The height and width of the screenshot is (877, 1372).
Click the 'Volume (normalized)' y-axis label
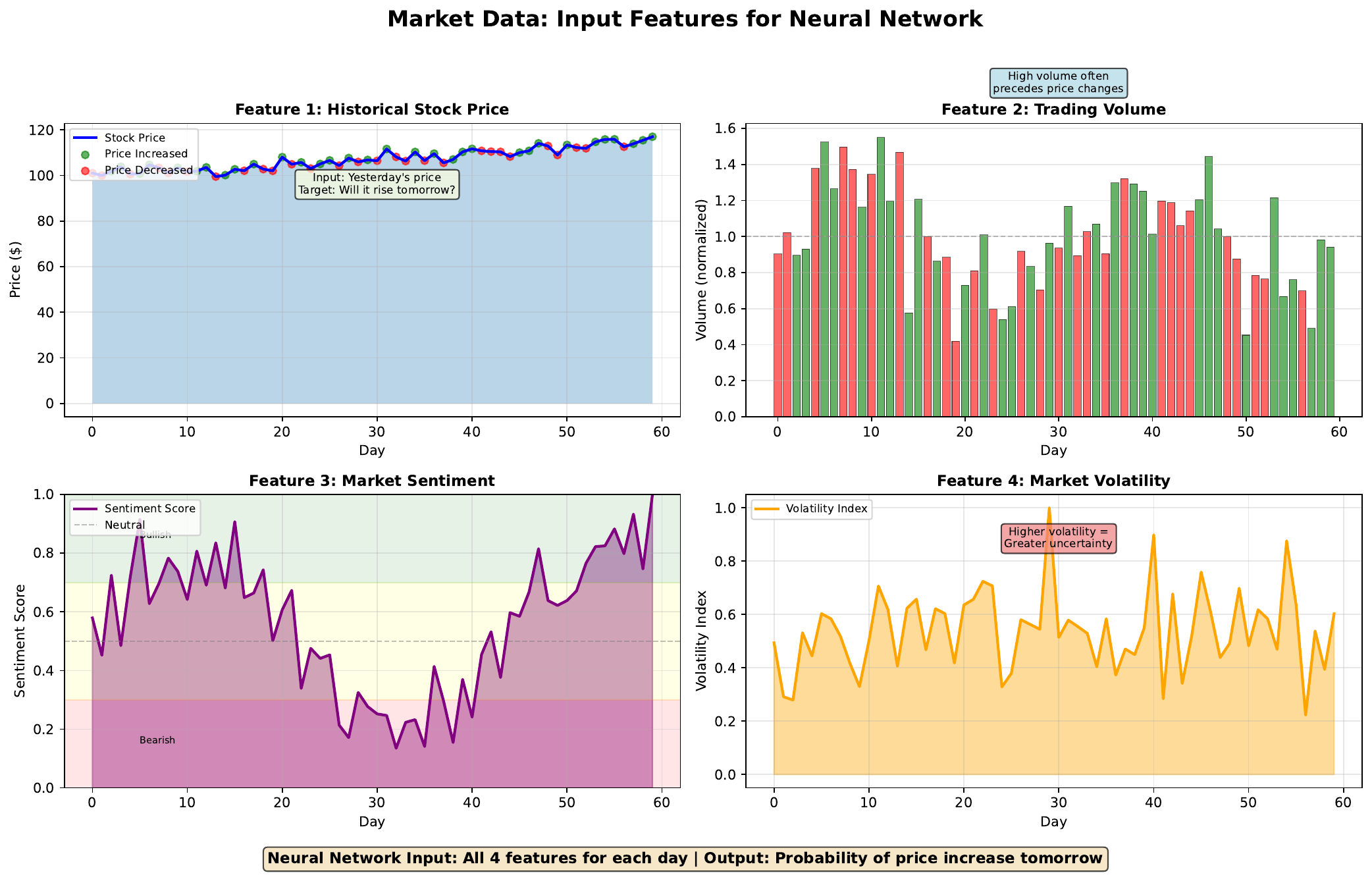click(x=701, y=270)
